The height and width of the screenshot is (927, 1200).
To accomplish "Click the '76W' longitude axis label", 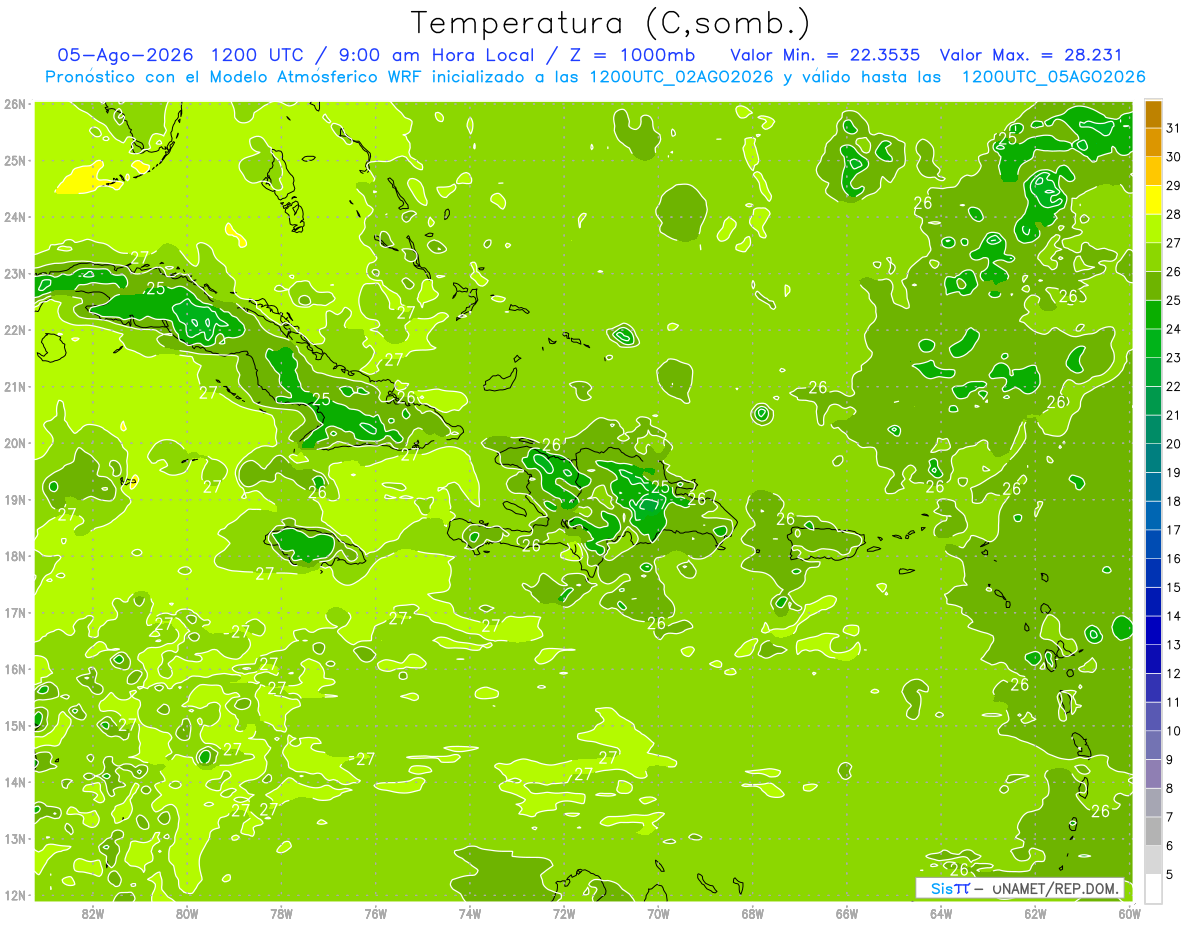I will coord(376,912).
